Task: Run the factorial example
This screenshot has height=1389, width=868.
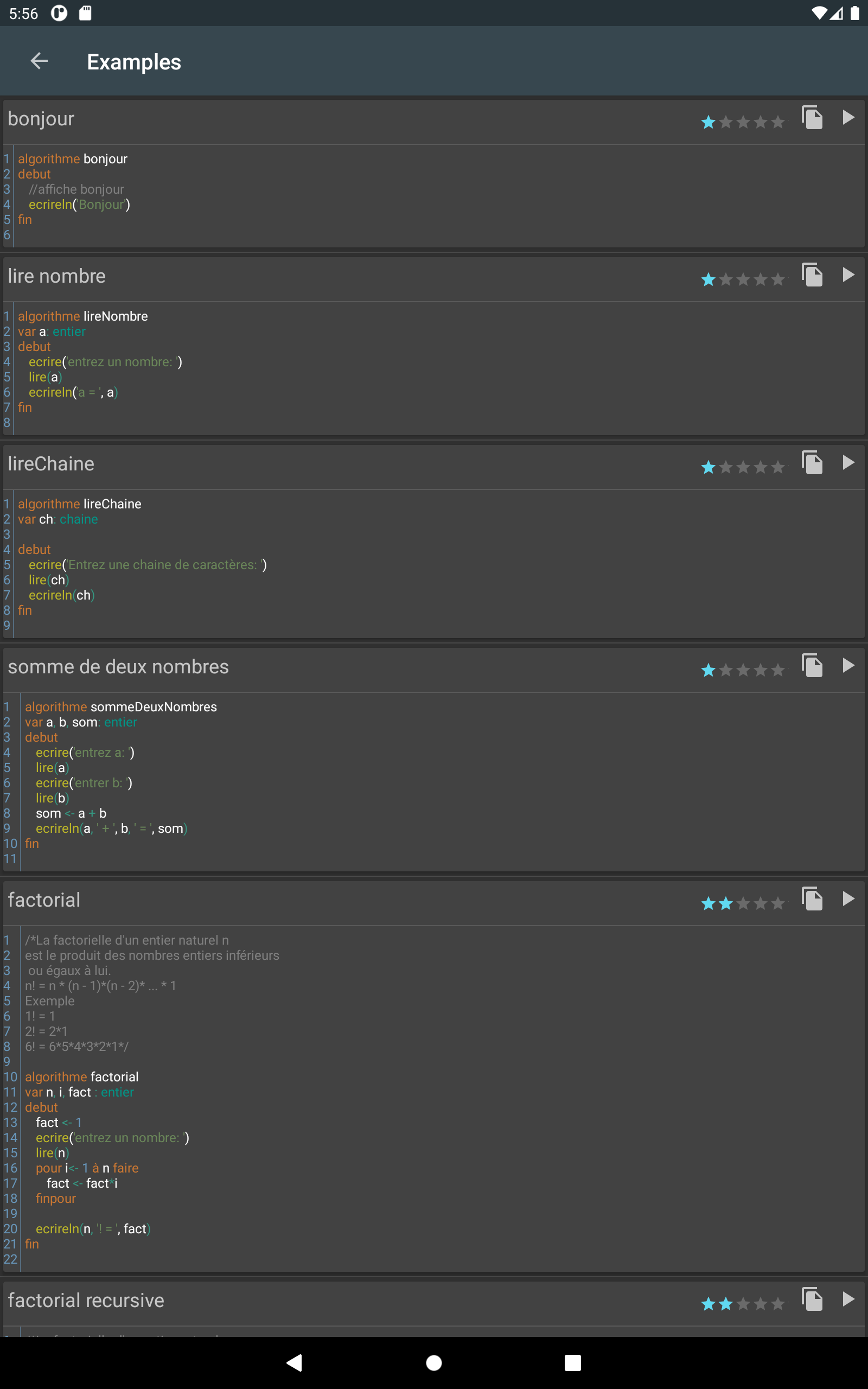Action: (848, 899)
